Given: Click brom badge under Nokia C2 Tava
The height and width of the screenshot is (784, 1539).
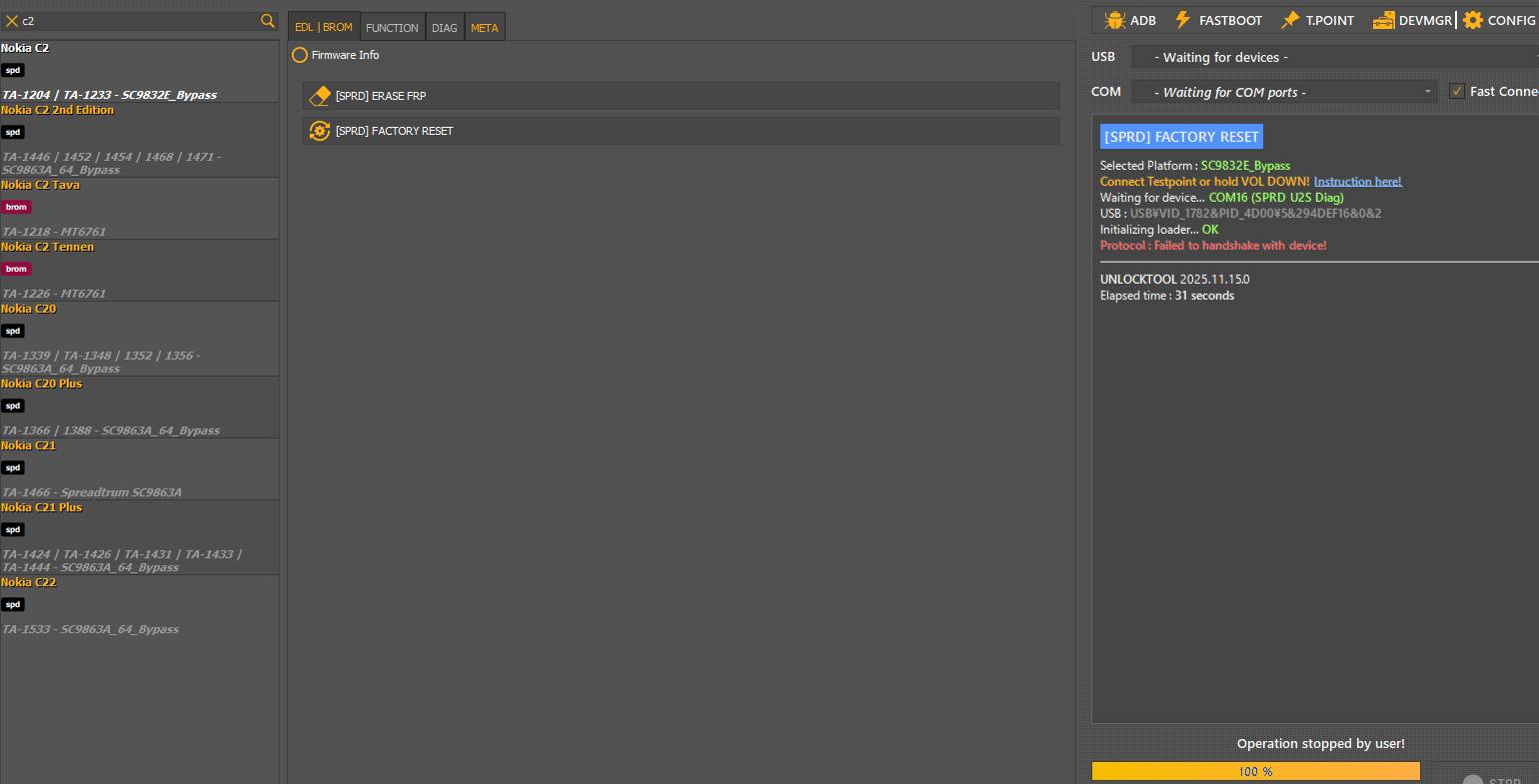Looking at the screenshot, I should [x=16, y=208].
